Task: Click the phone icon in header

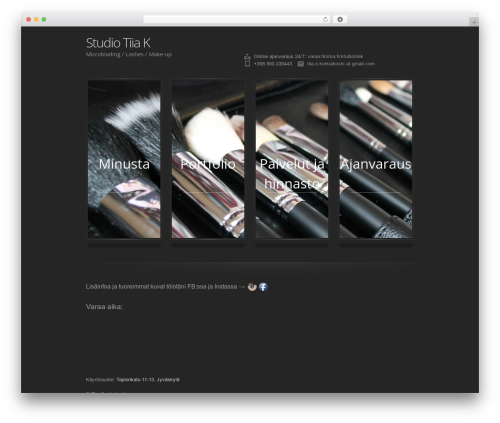Action: click(x=247, y=64)
